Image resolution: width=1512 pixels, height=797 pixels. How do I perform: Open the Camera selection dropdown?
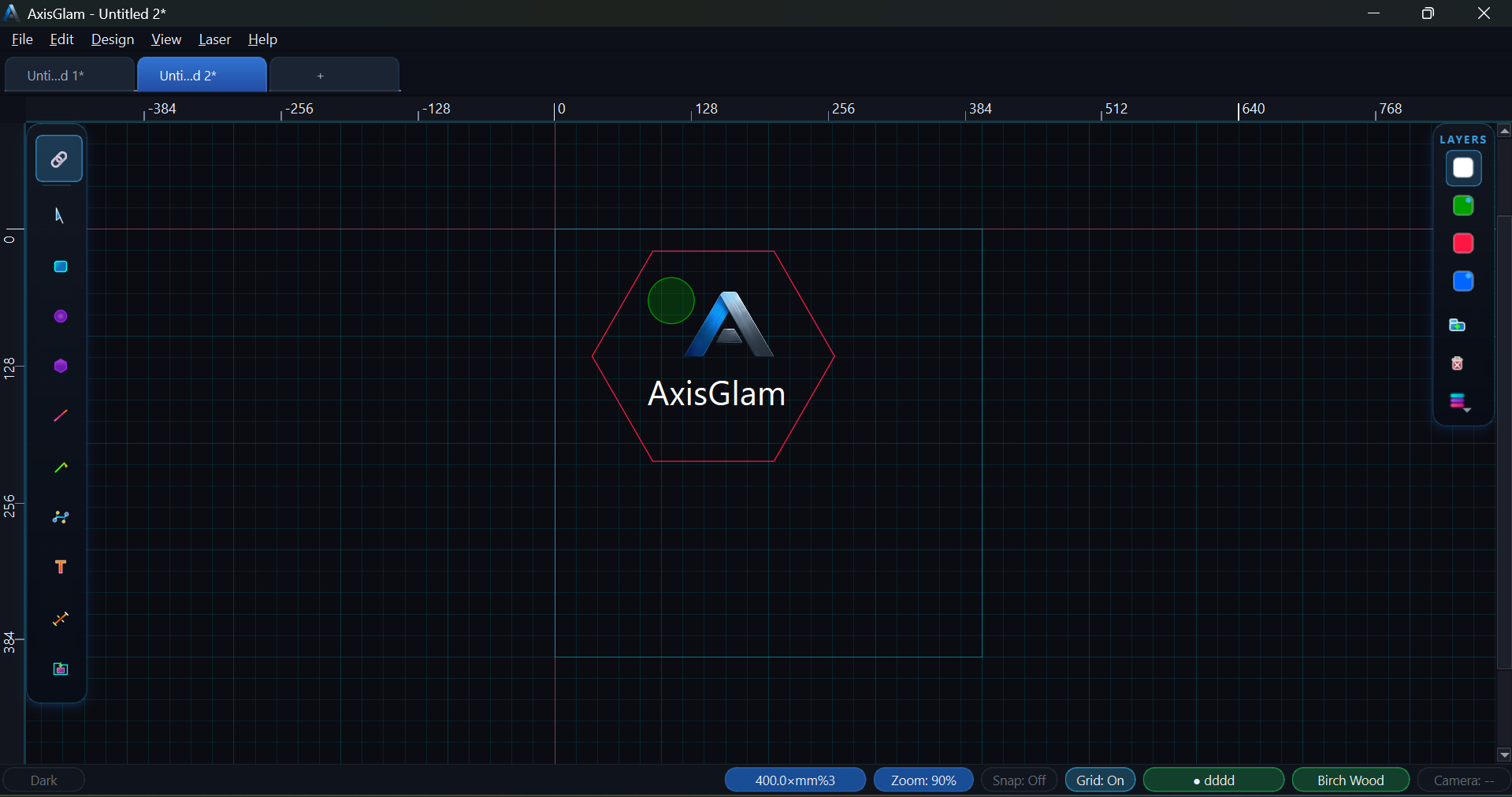pyautogui.click(x=1462, y=780)
